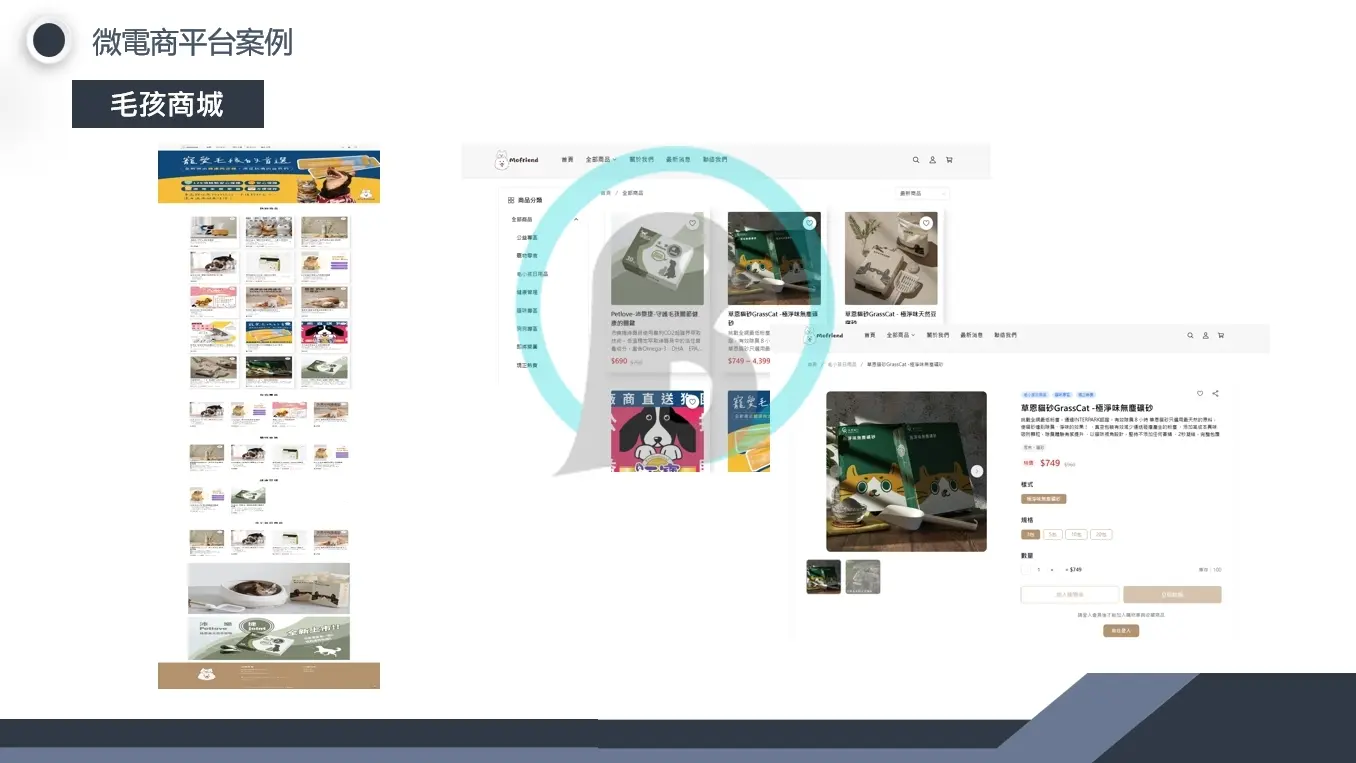Decrease the product quantity with the minus button

tap(1025, 570)
